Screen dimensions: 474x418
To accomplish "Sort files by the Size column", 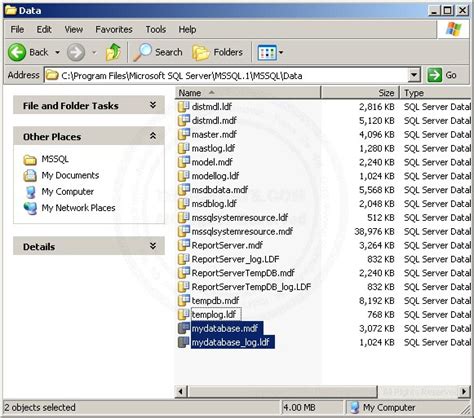I will click(x=360, y=93).
